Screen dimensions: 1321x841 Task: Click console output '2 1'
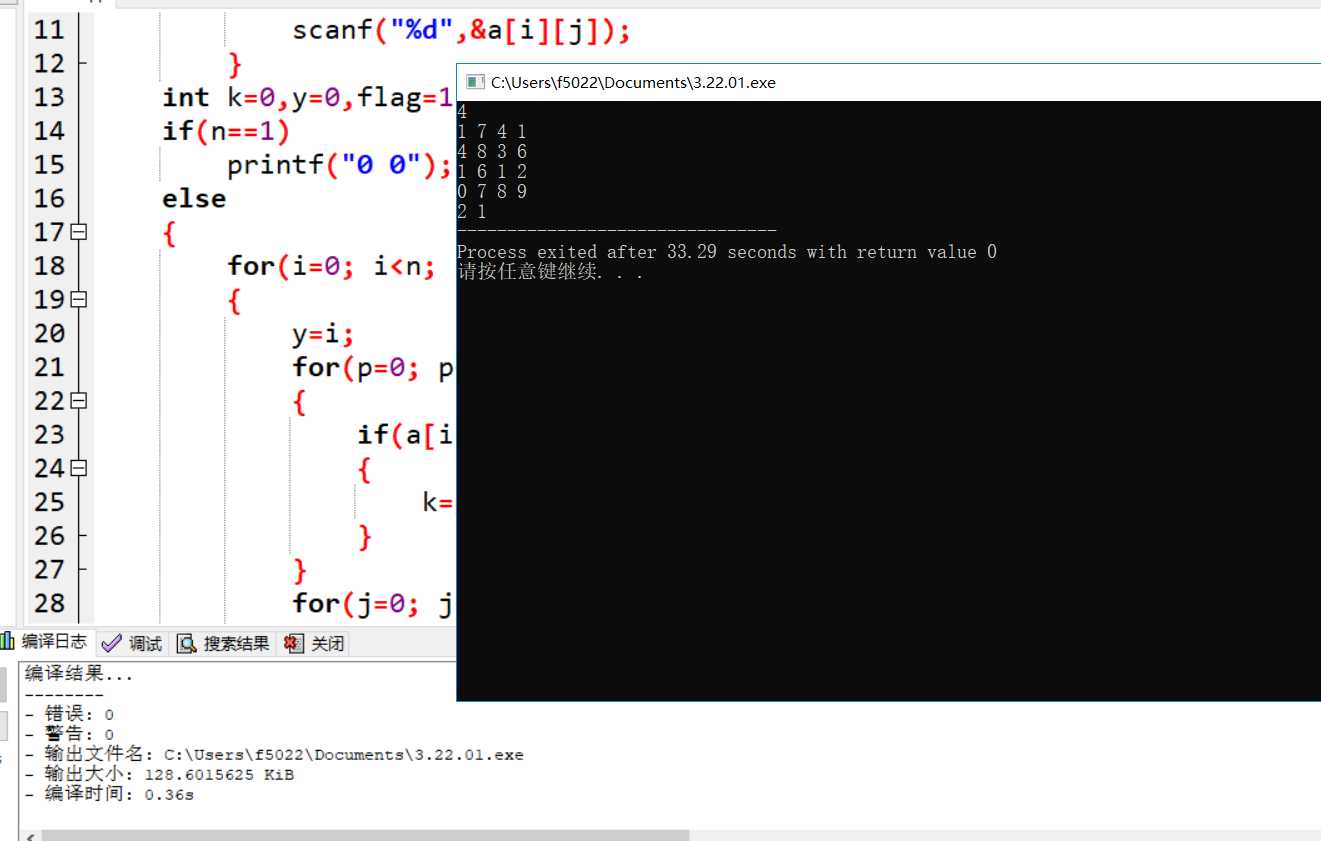pos(472,211)
